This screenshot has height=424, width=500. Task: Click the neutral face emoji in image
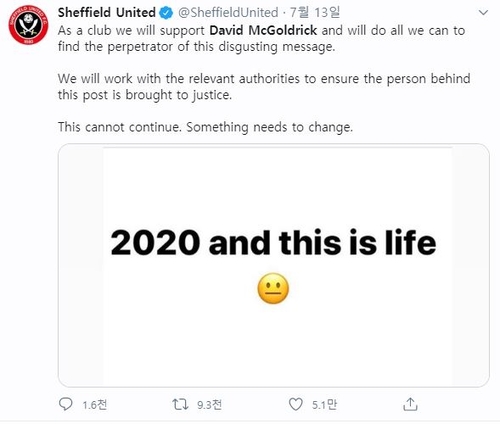[x=273, y=289]
